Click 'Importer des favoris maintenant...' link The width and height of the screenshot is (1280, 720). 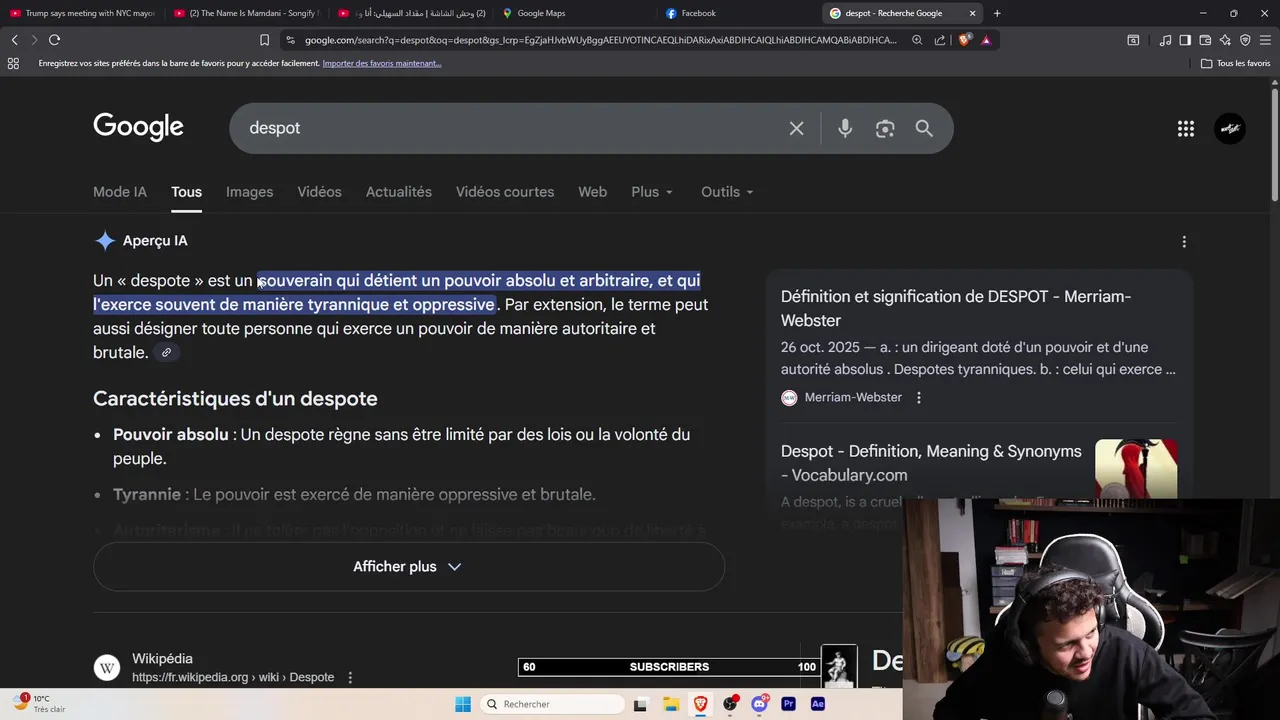[x=381, y=63]
